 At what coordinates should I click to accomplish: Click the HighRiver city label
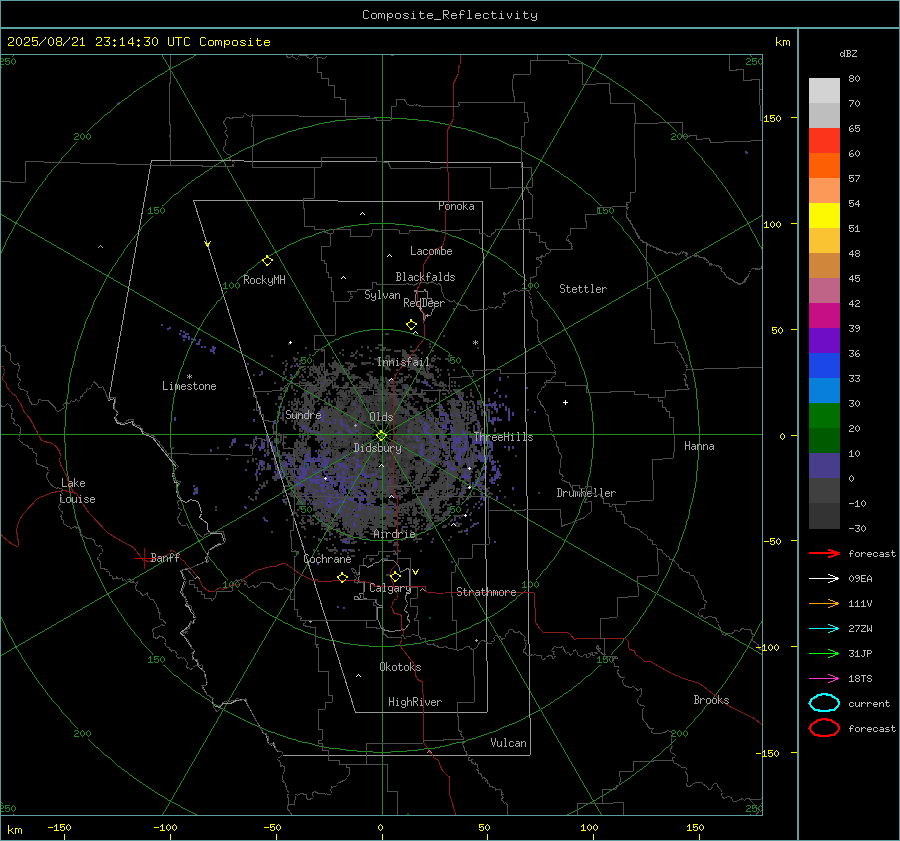click(415, 702)
